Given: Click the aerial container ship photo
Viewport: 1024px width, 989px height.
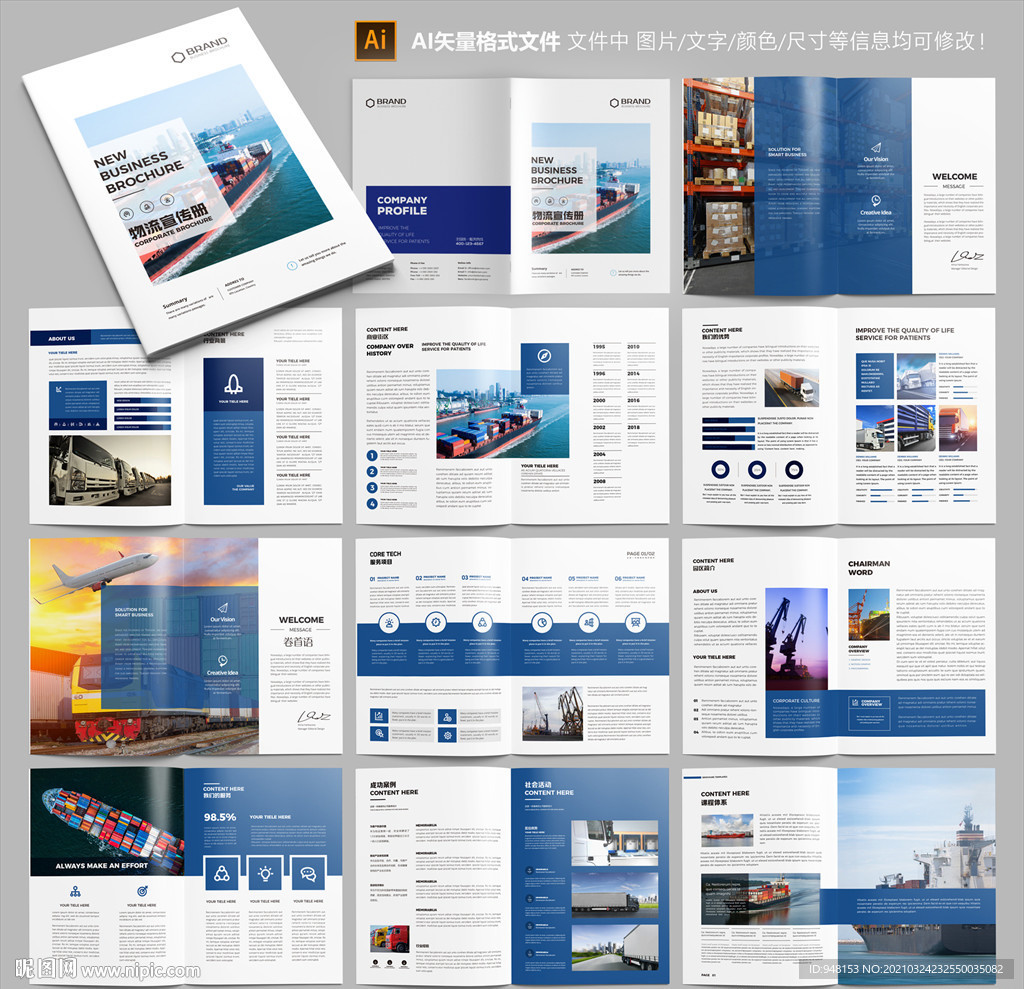Looking at the screenshot, I should pos(107,822).
